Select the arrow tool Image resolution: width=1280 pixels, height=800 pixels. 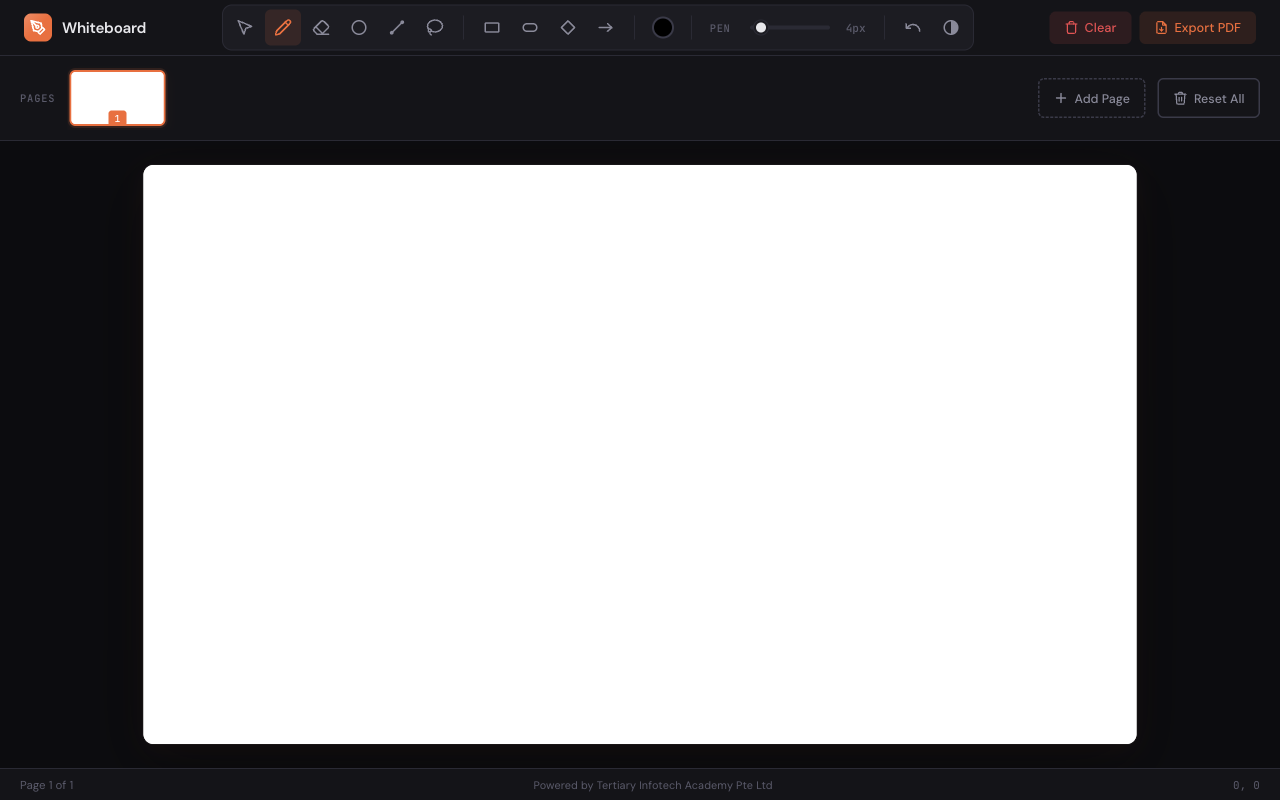coord(606,28)
